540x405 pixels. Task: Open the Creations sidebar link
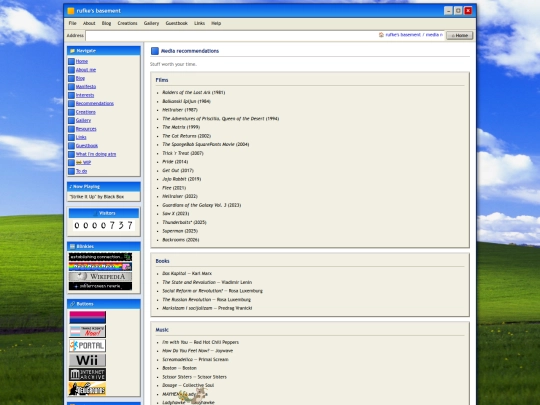click(86, 112)
